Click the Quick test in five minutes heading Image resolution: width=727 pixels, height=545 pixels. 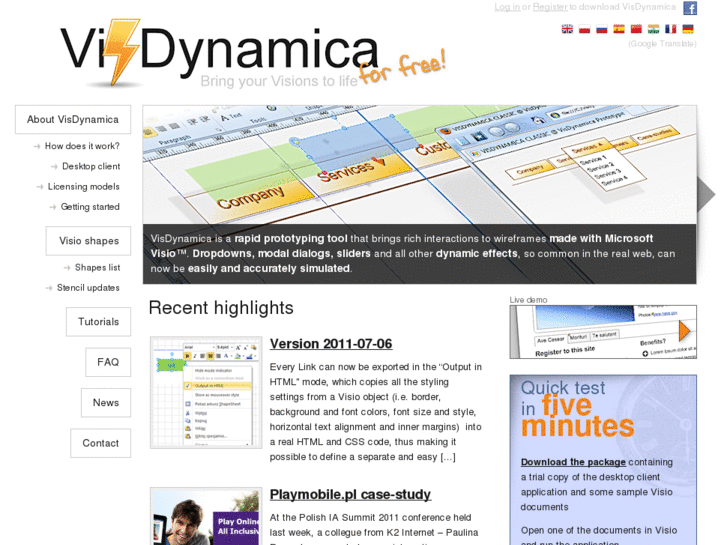[x=577, y=410]
